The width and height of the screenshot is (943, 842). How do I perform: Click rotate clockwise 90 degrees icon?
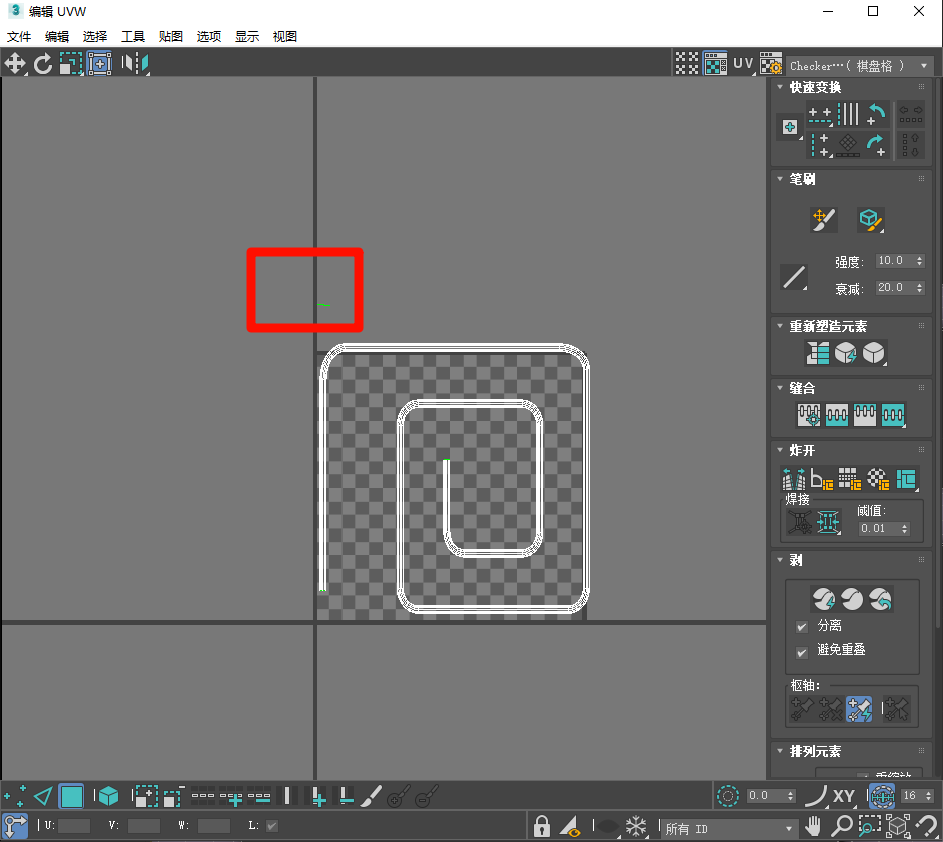point(876,145)
